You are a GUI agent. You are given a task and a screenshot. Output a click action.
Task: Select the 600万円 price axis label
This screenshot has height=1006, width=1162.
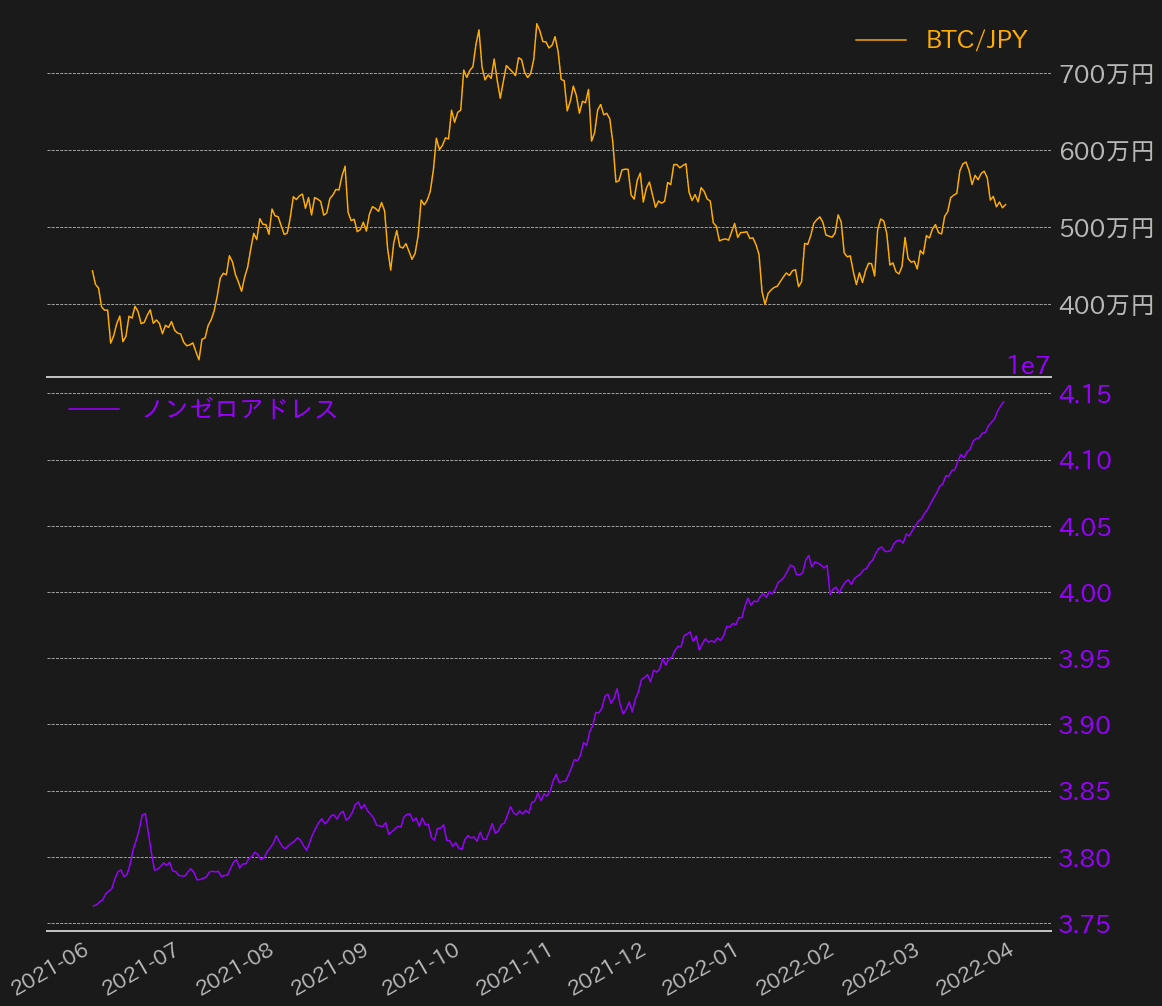[1106, 151]
